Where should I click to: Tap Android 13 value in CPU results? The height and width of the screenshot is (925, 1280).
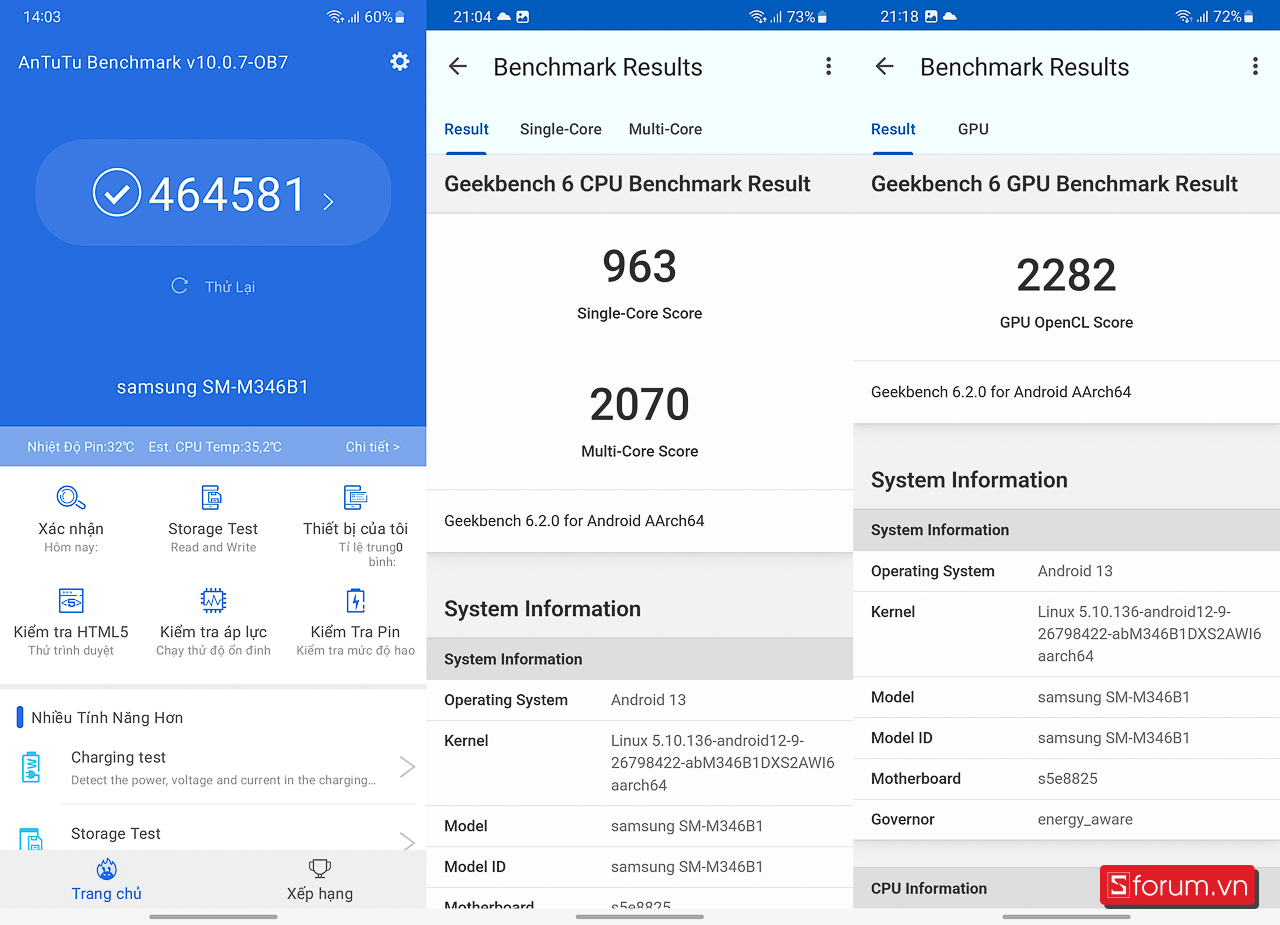tap(648, 700)
